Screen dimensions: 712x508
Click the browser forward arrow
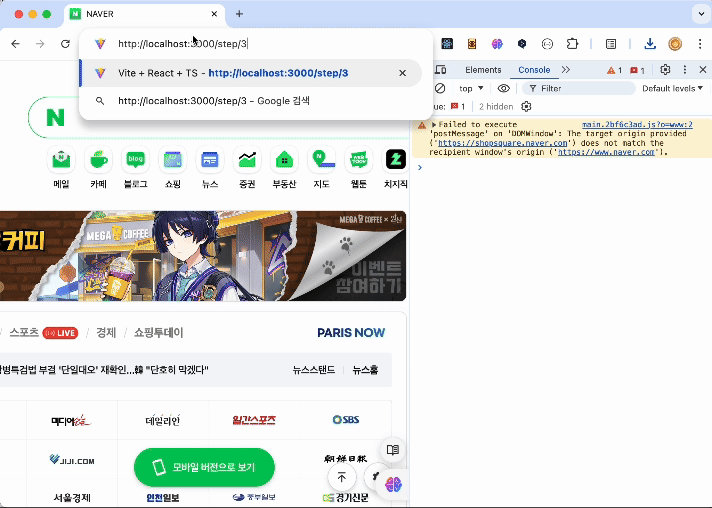40,44
